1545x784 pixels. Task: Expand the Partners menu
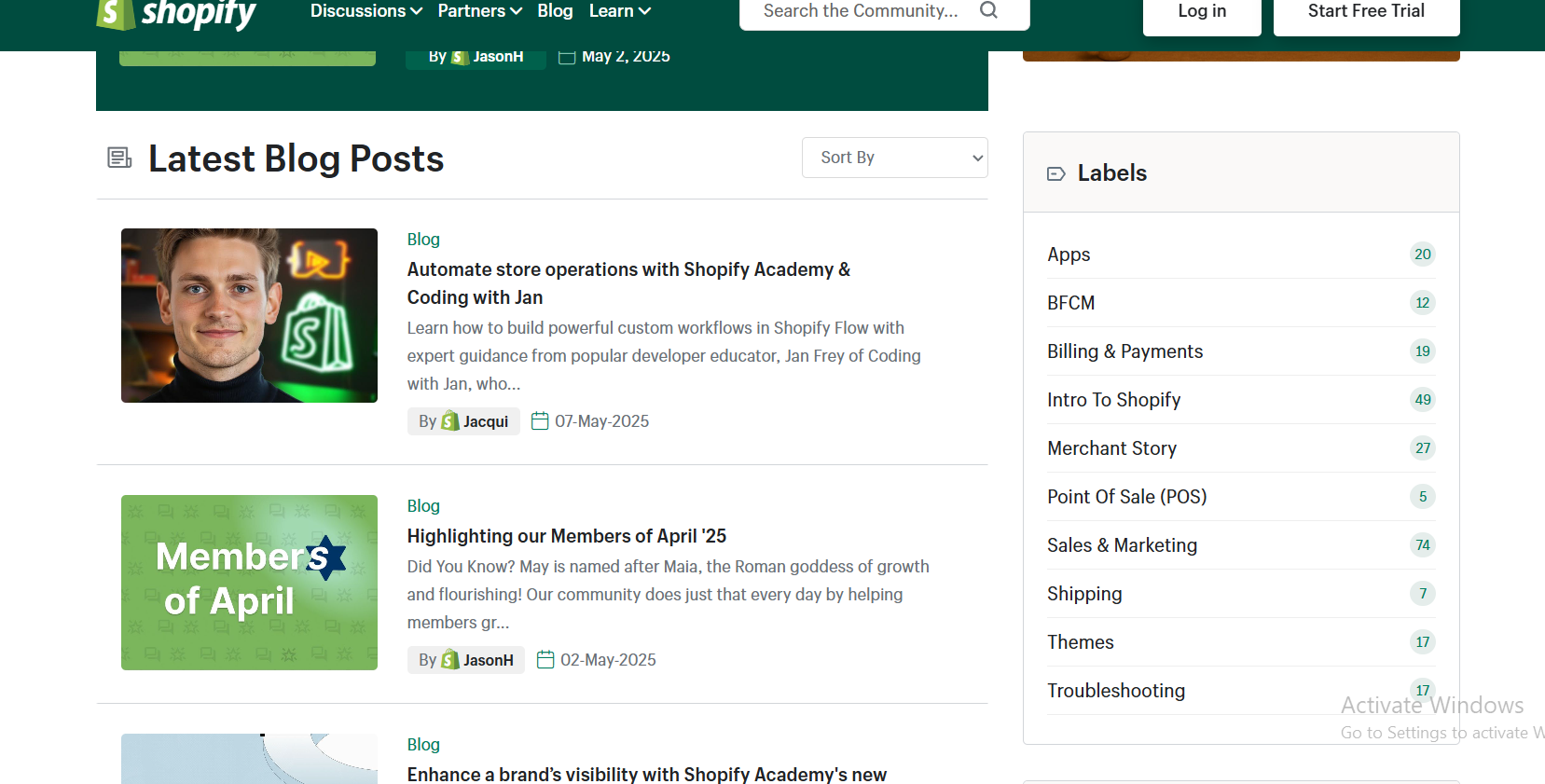coord(480,11)
